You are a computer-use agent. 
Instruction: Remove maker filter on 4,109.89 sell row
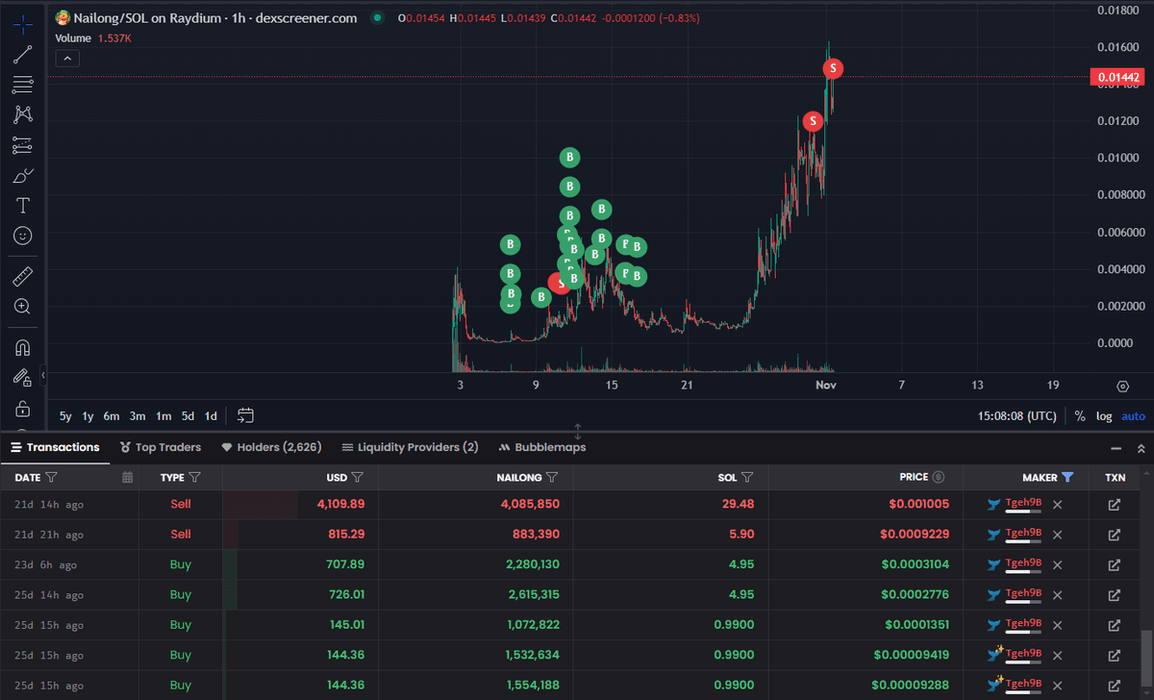click(x=1057, y=504)
